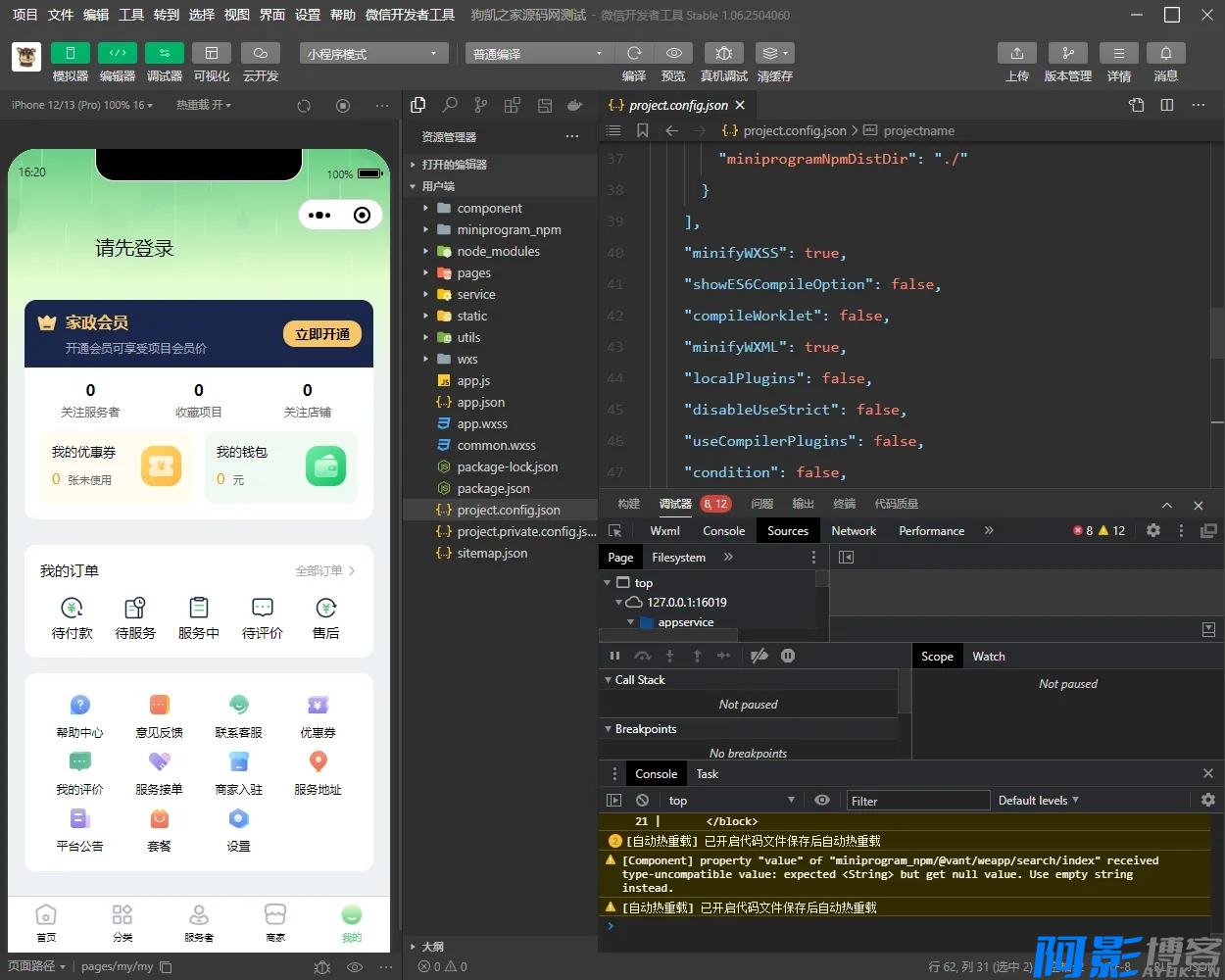1225x980 pixels.
Task: Open the app.json file
Action: 480,402
